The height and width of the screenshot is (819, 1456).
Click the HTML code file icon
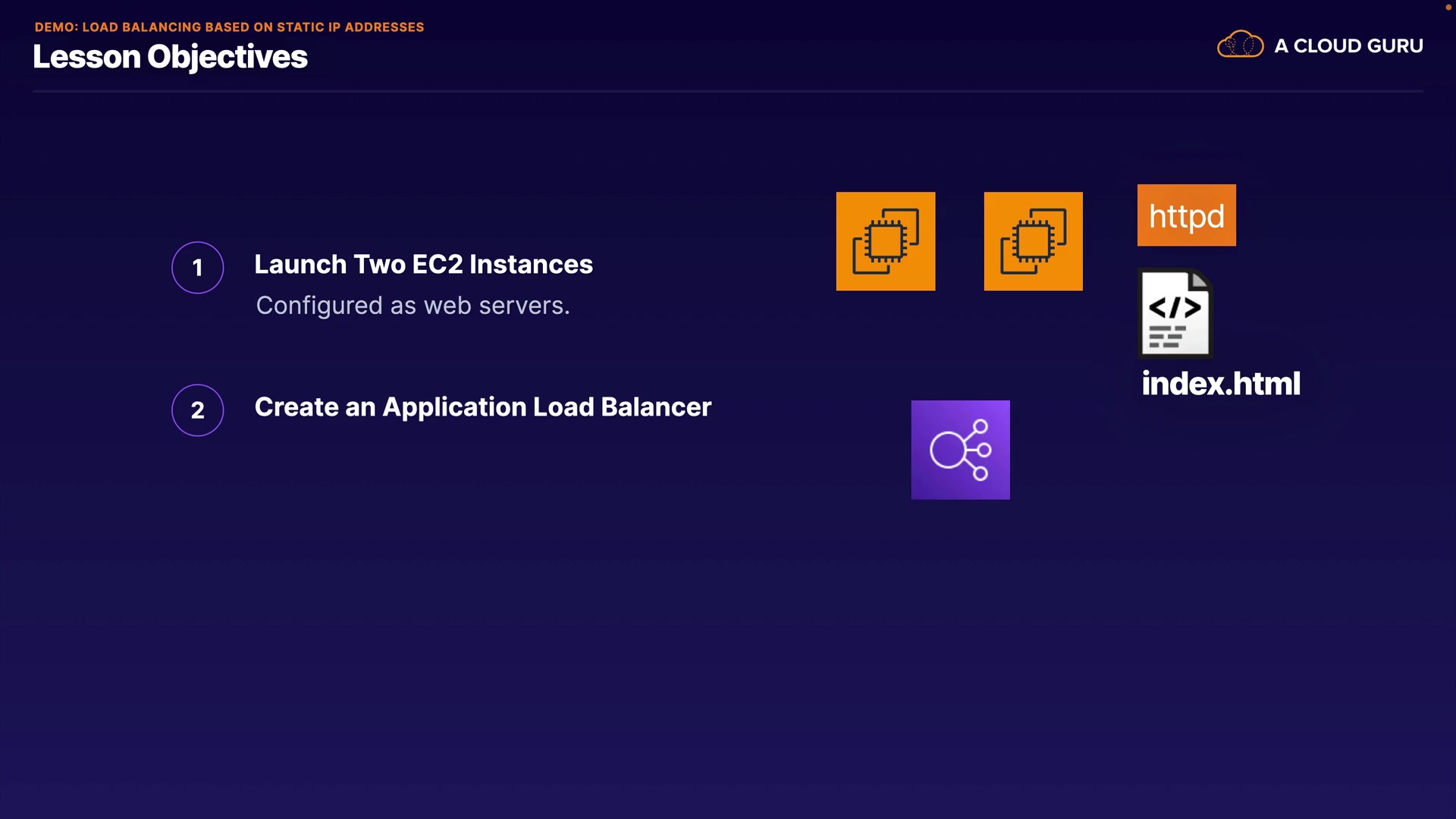tap(1175, 312)
